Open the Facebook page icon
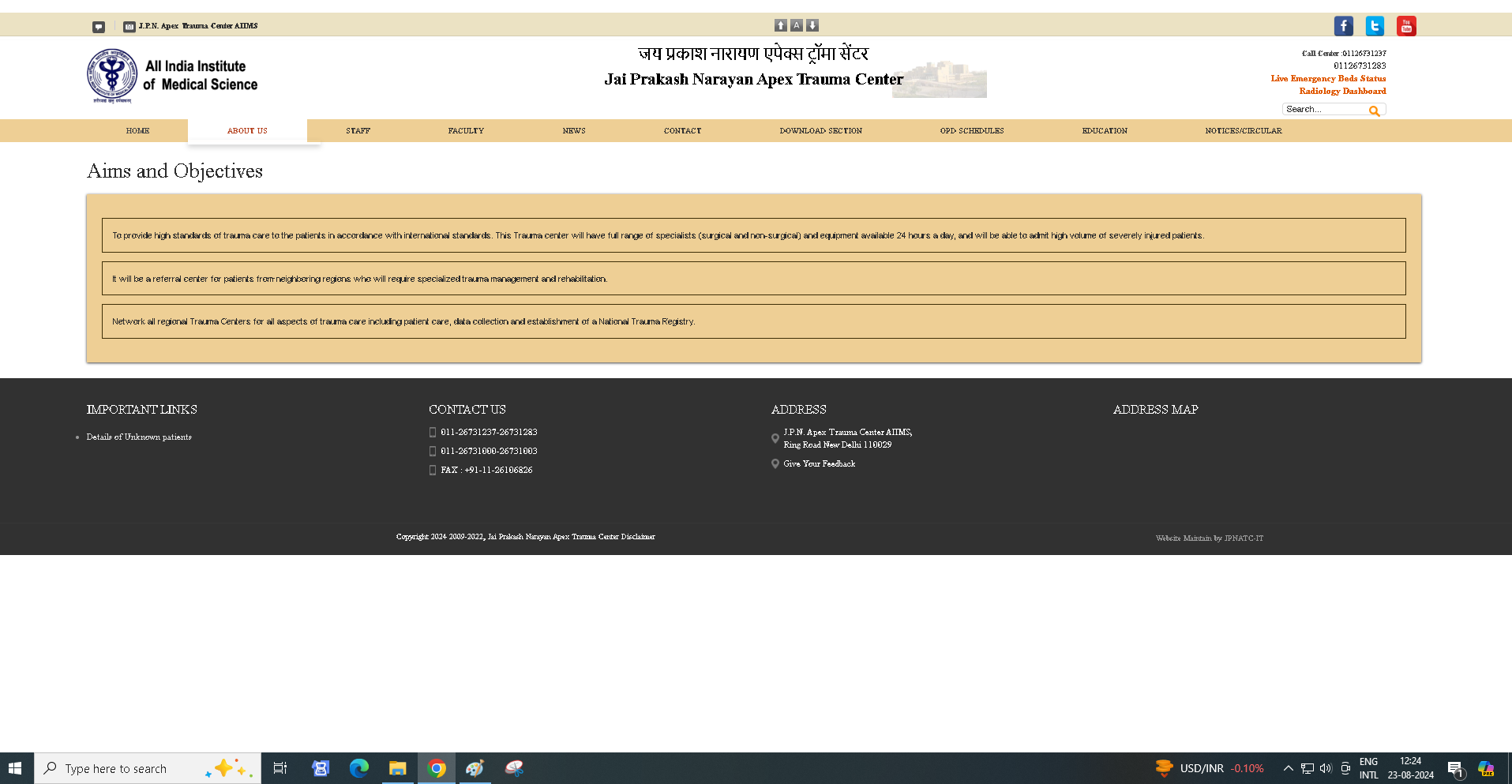 coord(1343,26)
